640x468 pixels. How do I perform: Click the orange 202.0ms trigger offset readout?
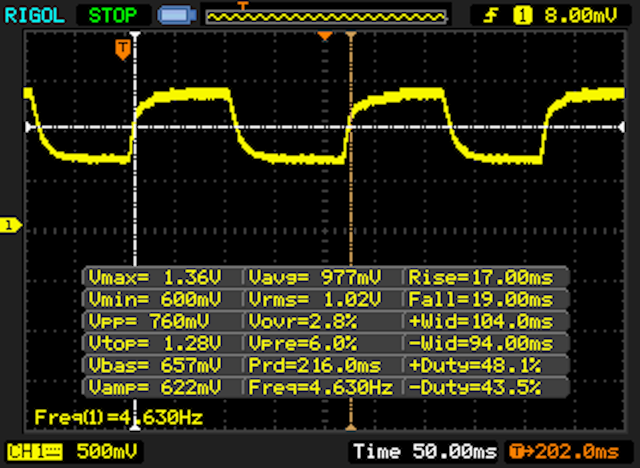click(x=564, y=452)
